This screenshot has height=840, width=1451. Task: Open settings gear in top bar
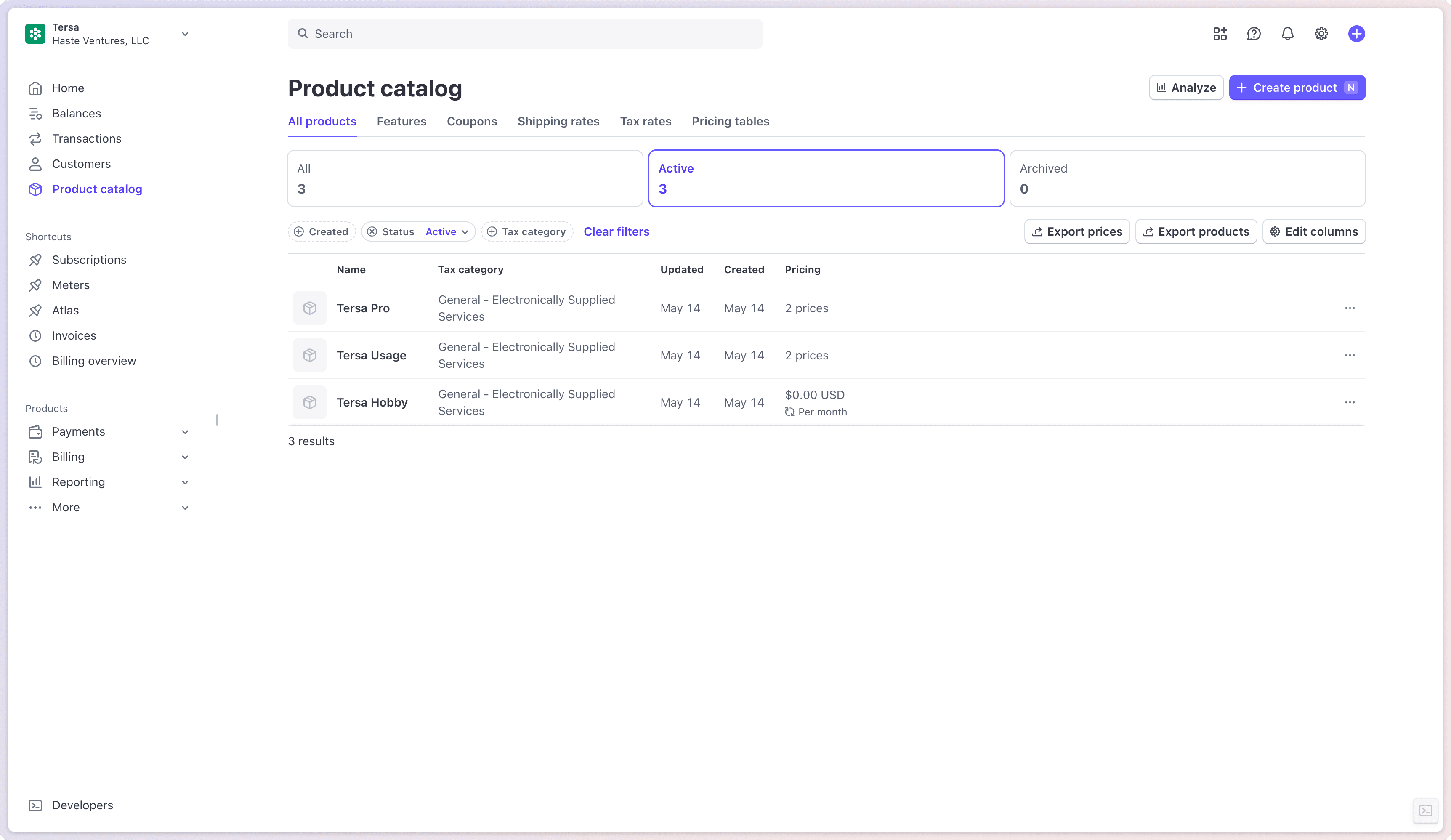[x=1321, y=34]
